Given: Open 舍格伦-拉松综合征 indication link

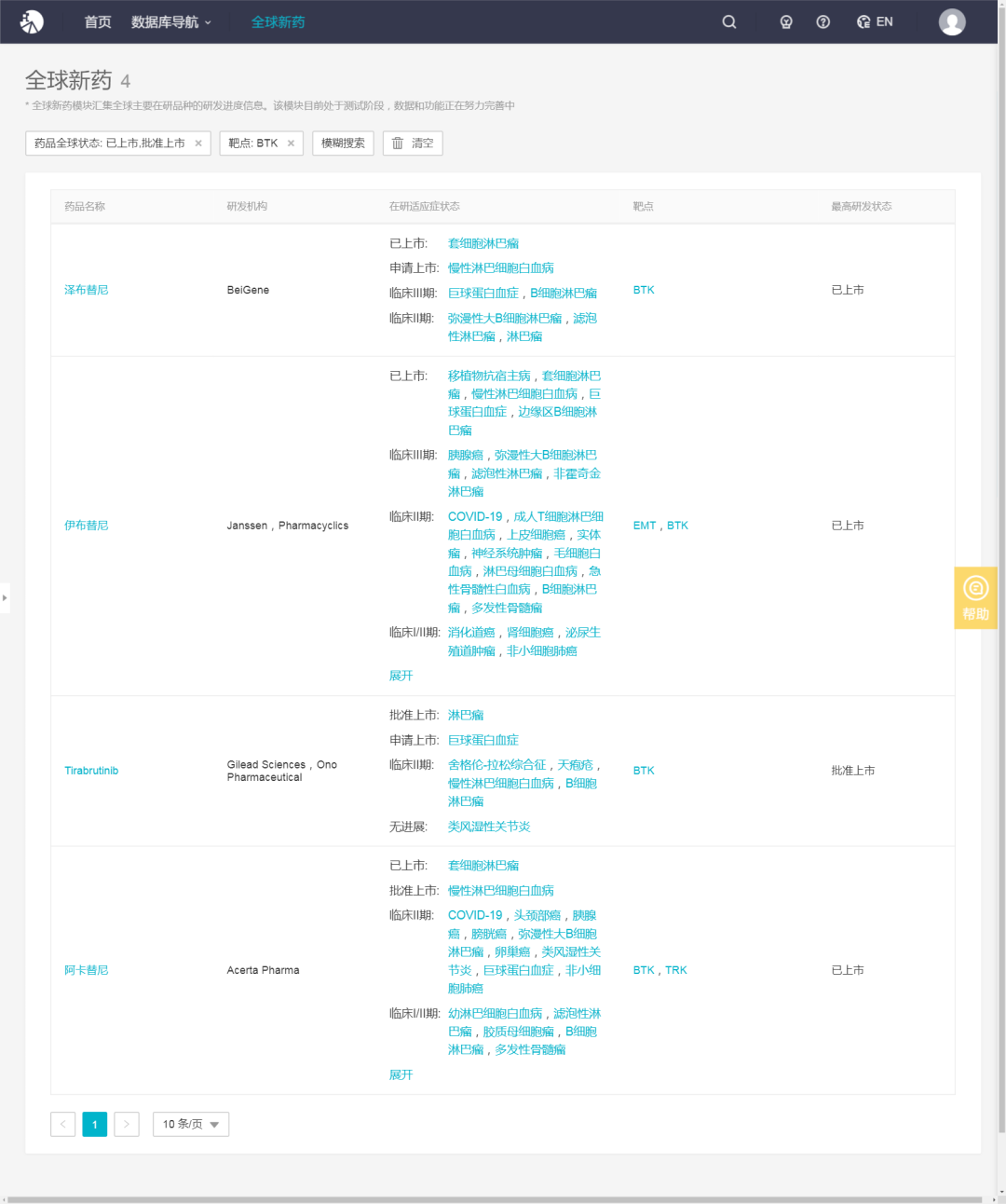Looking at the screenshot, I should (497, 765).
